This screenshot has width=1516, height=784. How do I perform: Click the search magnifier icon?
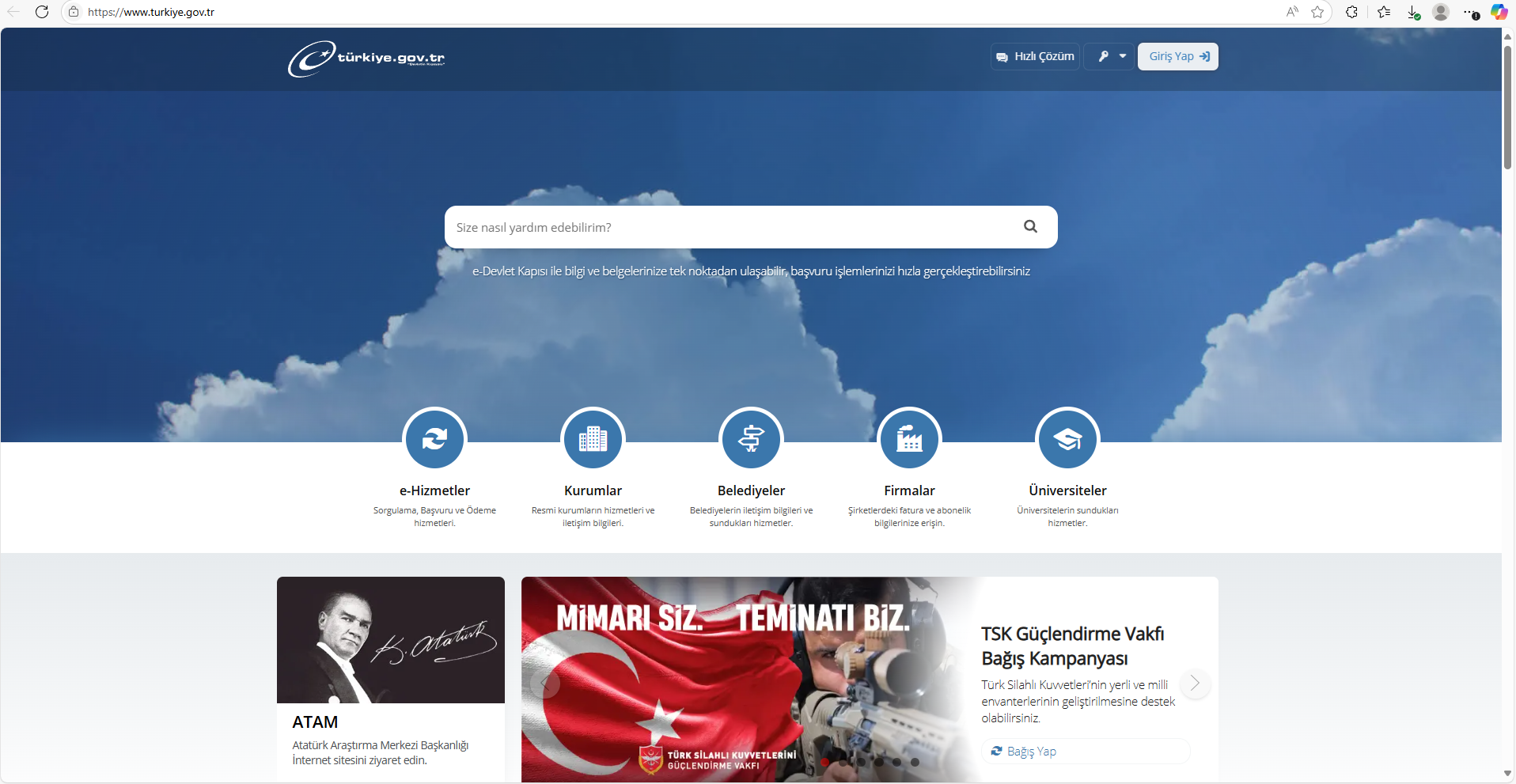[1030, 227]
